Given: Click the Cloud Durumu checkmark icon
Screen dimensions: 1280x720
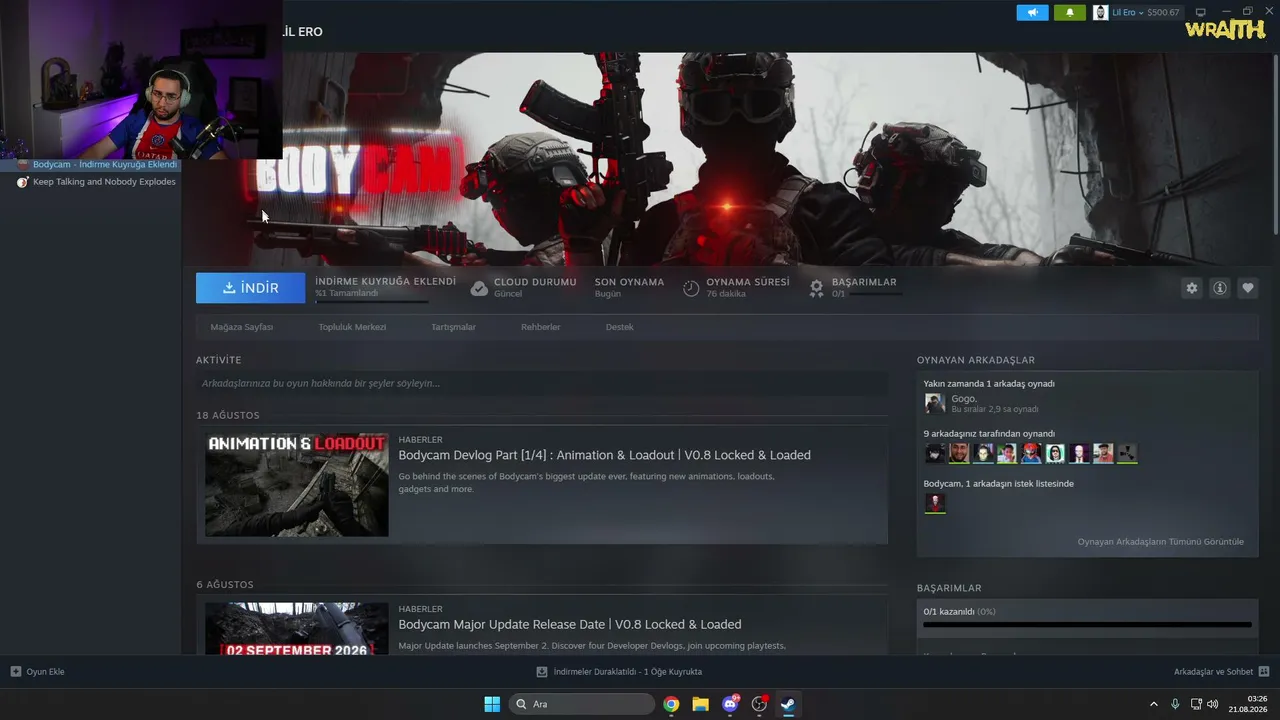Looking at the screenshot, I should tap(479, 288).
